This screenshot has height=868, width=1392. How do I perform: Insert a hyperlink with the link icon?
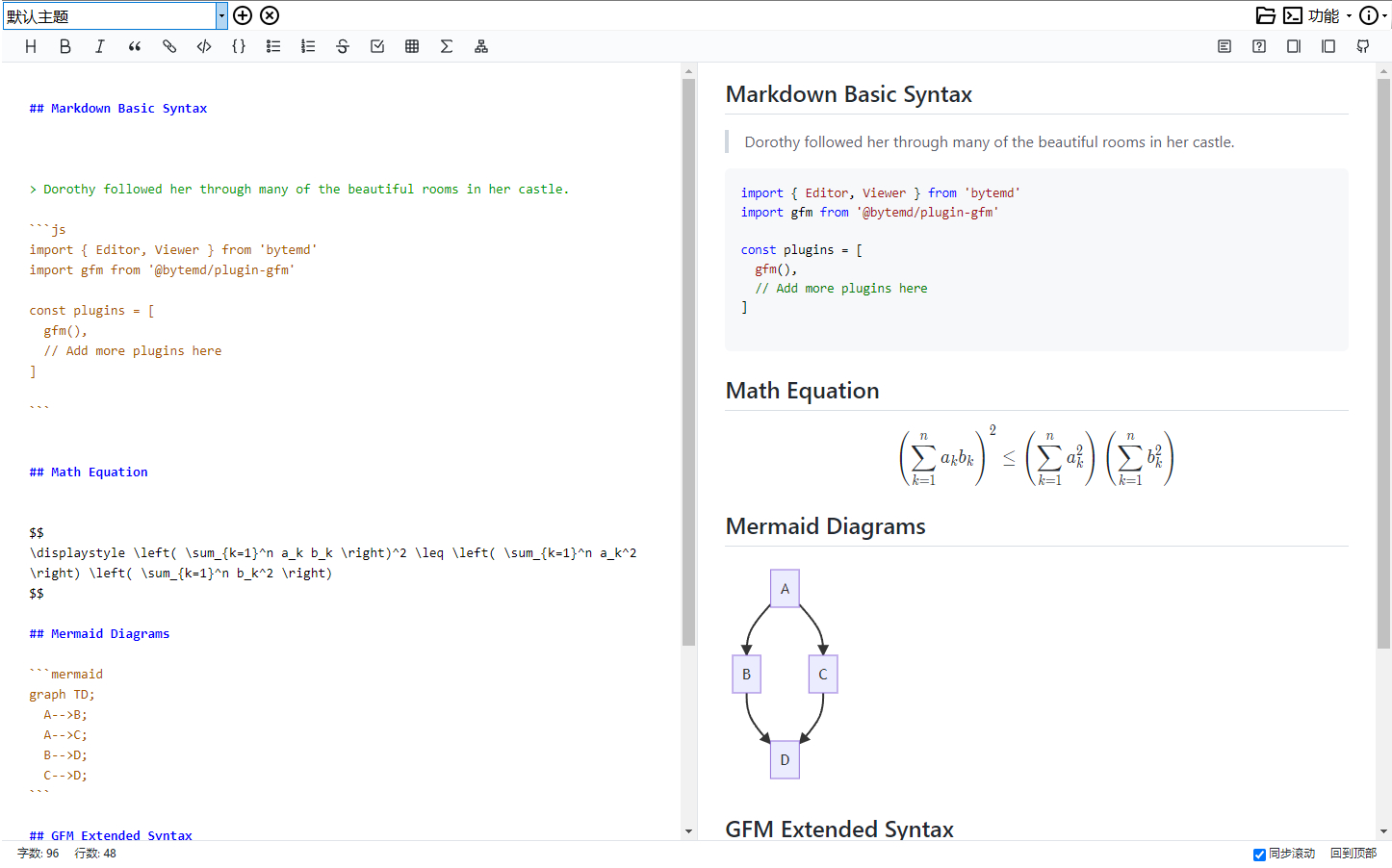click(x=169, y=46)
